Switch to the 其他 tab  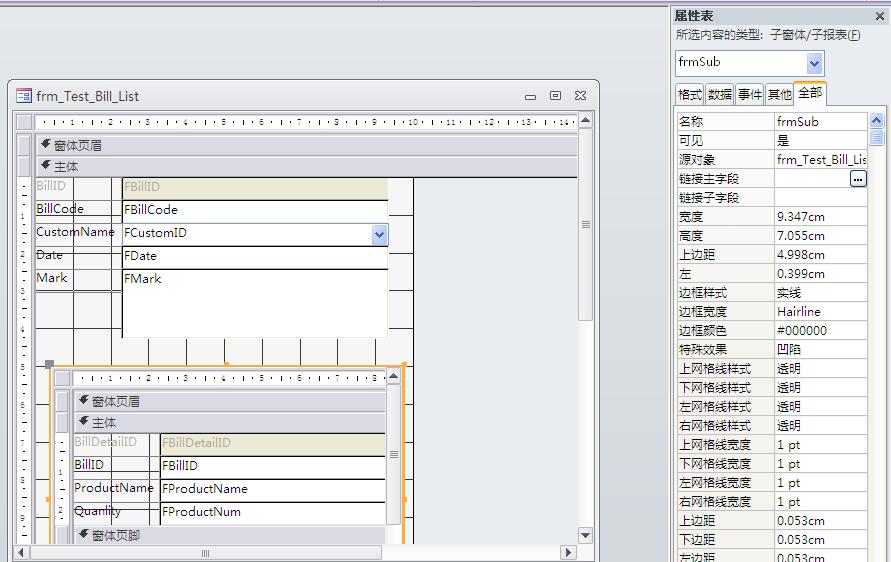click(x=779, y=94)
